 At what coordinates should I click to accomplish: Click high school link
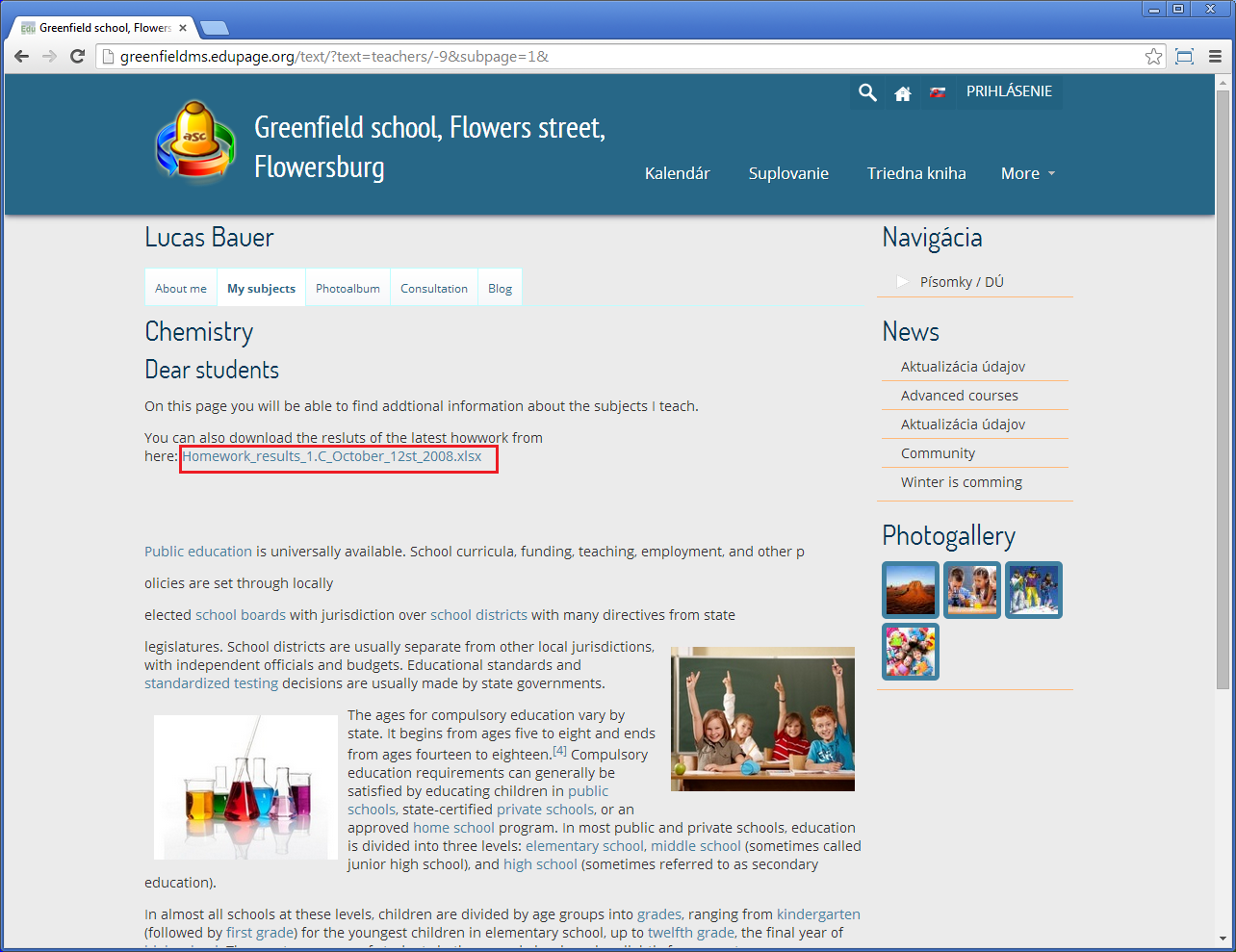click(x=540, y=864)
